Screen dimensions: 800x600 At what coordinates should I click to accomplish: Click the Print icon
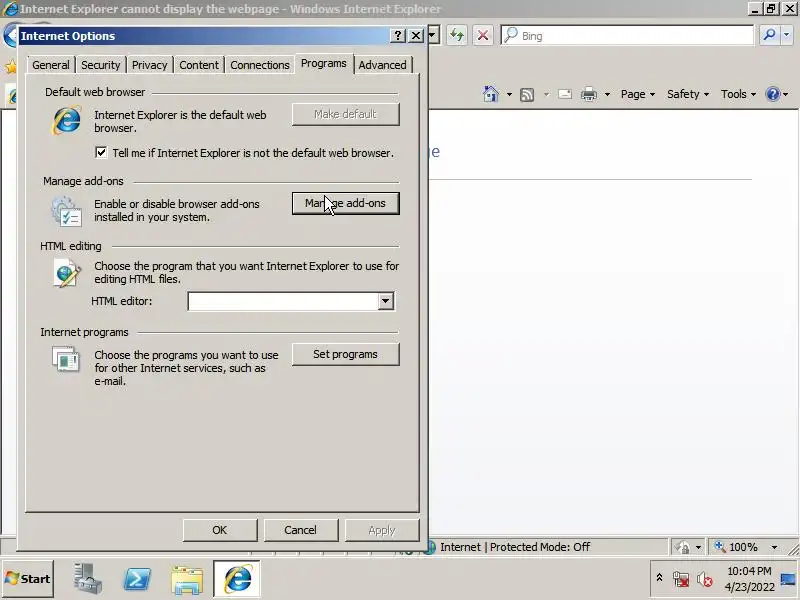589,94
